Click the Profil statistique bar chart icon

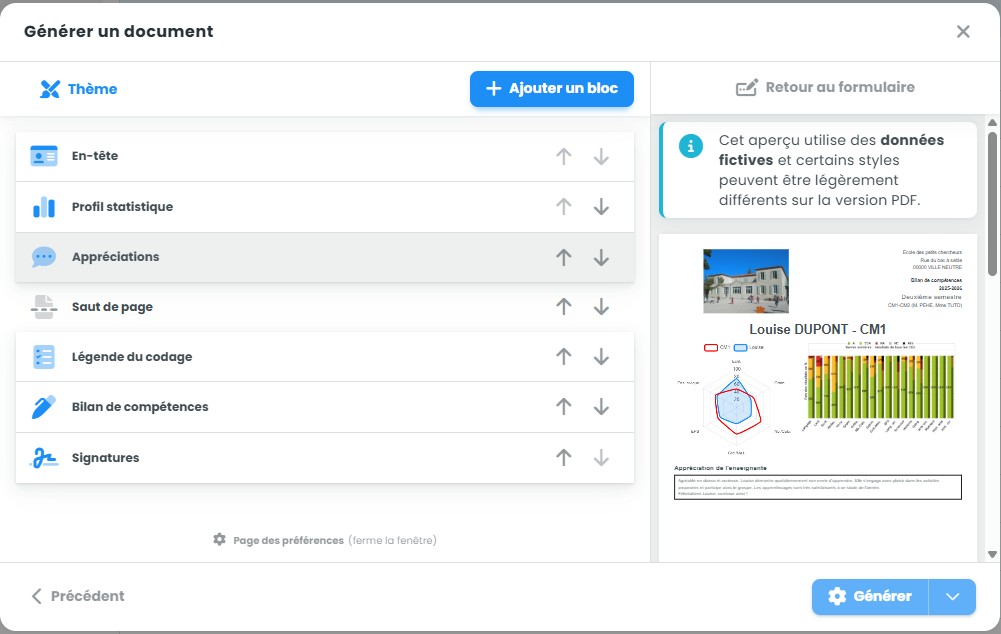point(44,207)
